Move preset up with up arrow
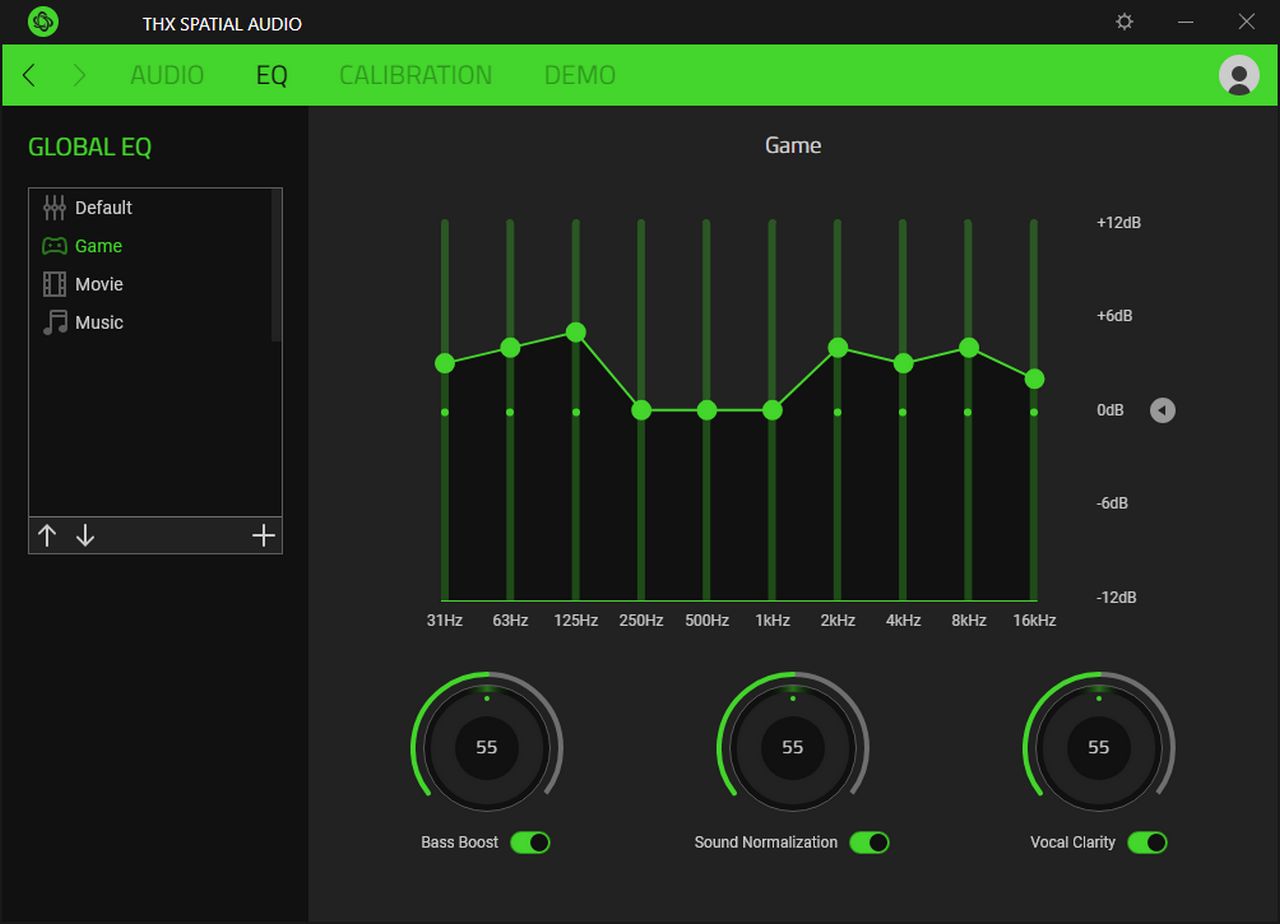This screenshot has height=924, width=1280. click(47, 536)
